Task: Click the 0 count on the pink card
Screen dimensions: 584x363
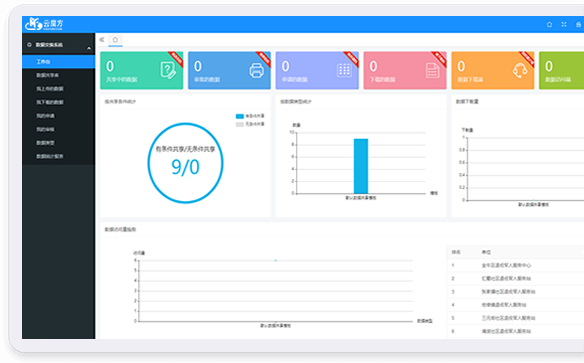Action: coord(373,66)
